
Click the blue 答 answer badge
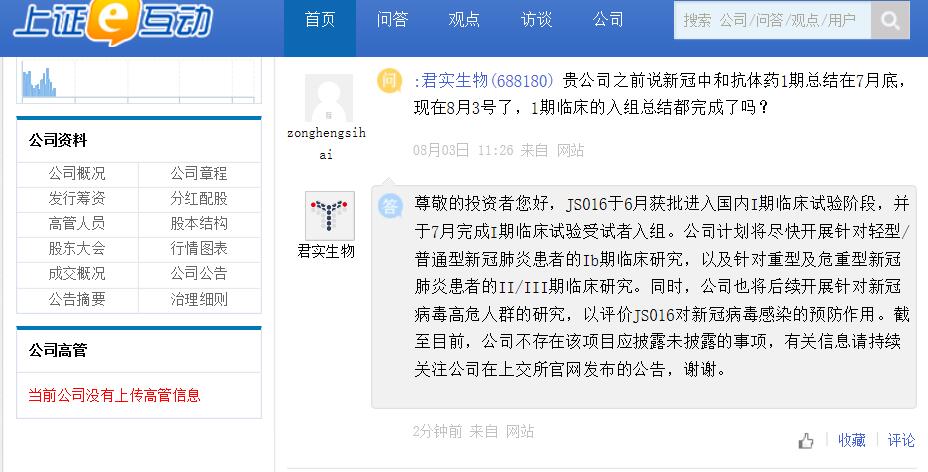389,206
